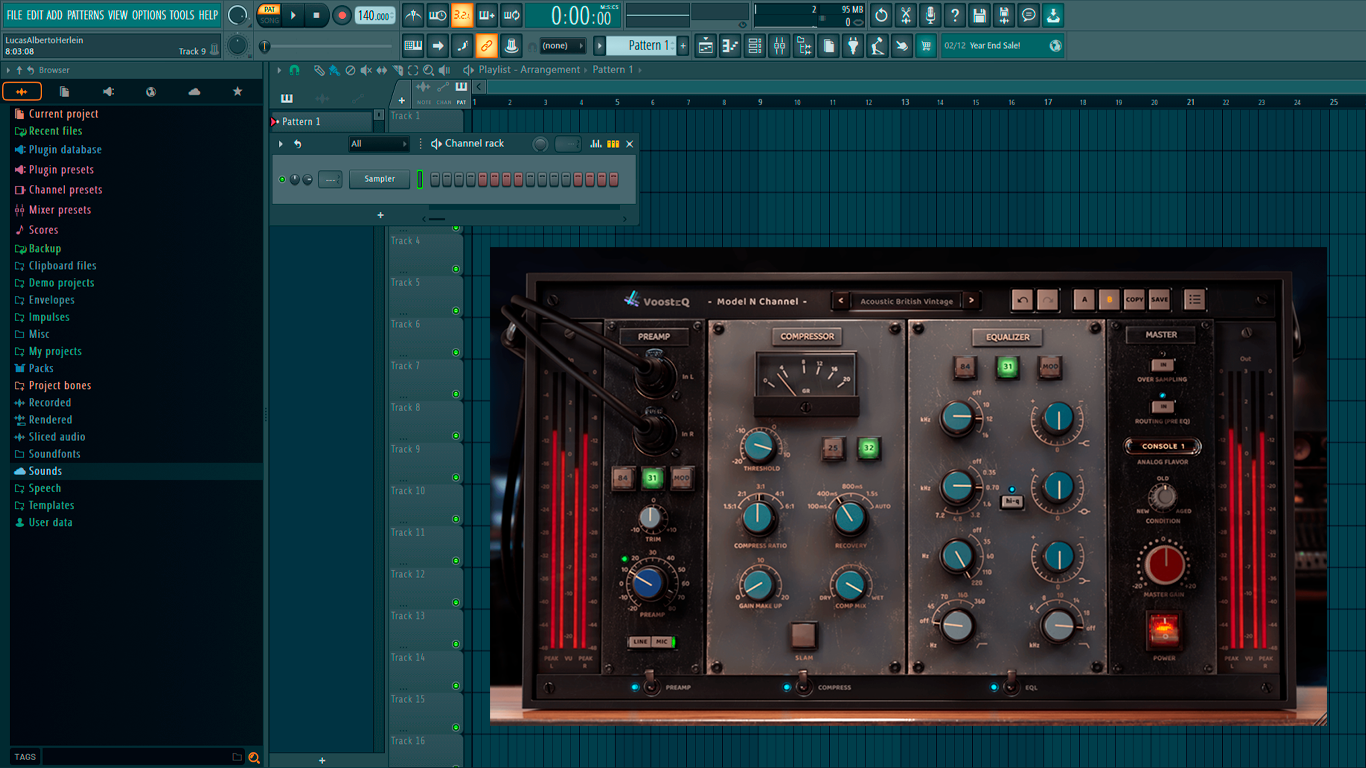Open the playlist view from toolbar
This screenshot has height=768, width=1366.
pyautogui.click(x=705, y=46)
